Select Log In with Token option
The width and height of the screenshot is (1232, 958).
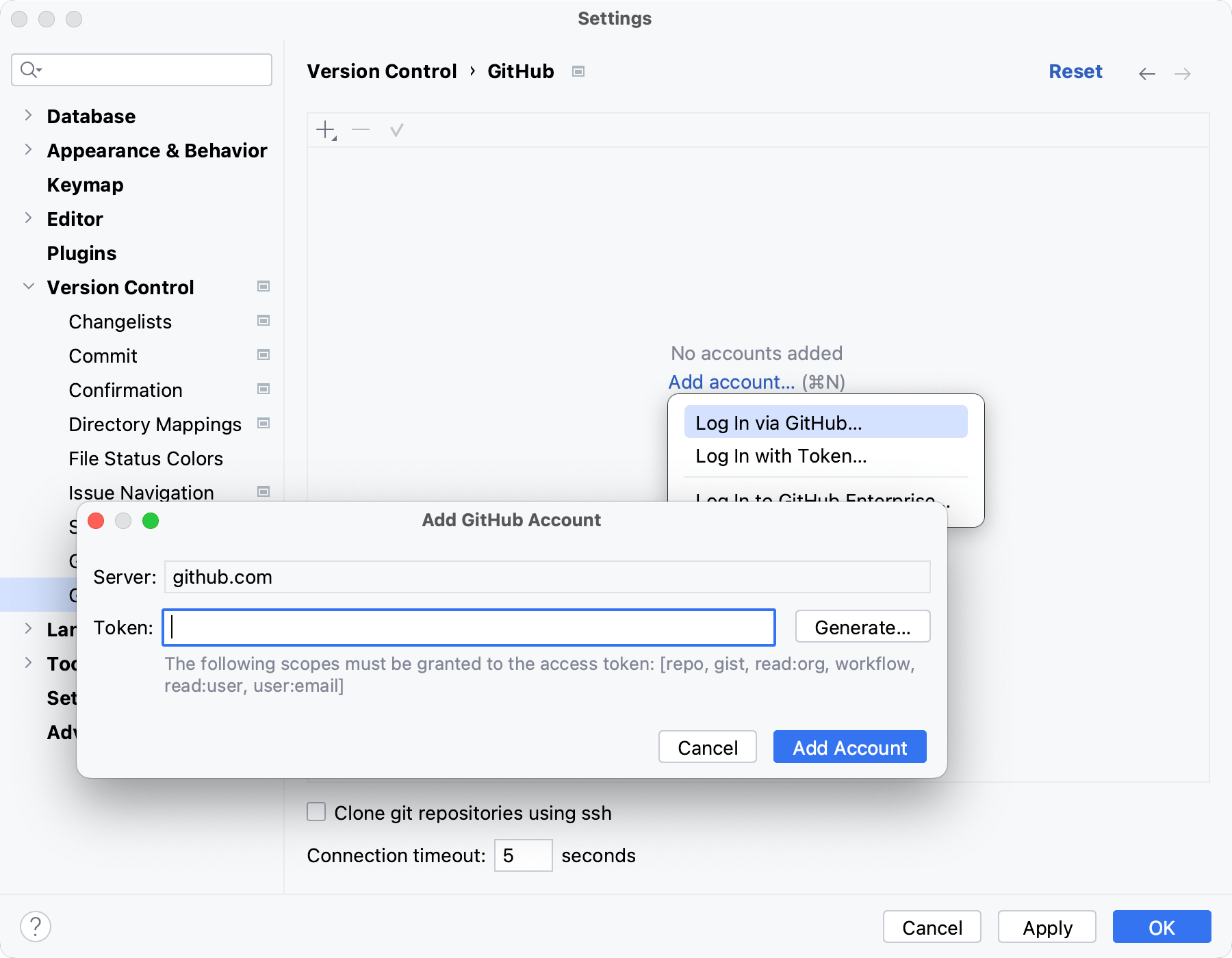click(x=781, y=456)
